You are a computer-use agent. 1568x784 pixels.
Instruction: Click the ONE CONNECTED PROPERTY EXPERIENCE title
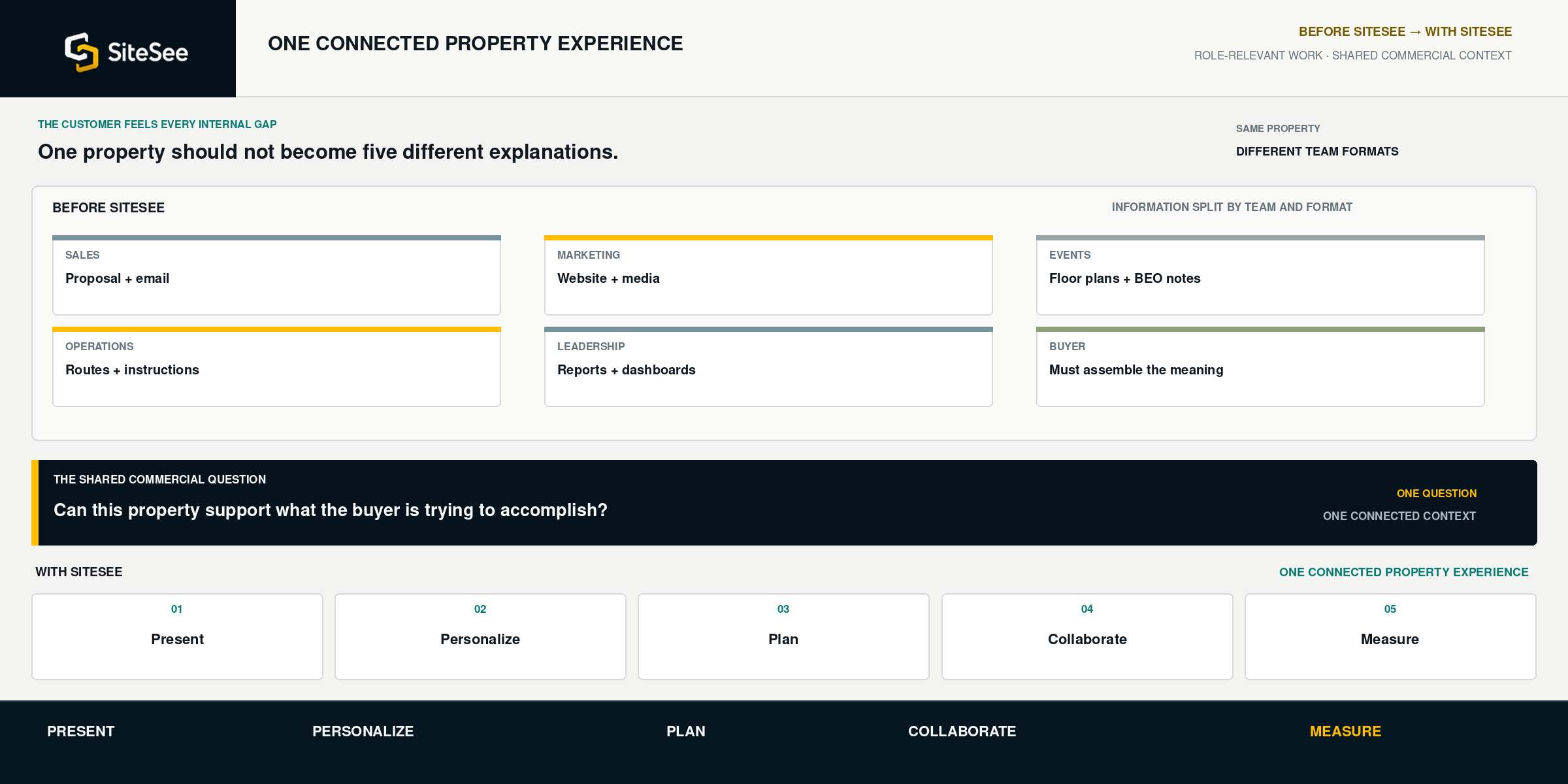[476, 43]
